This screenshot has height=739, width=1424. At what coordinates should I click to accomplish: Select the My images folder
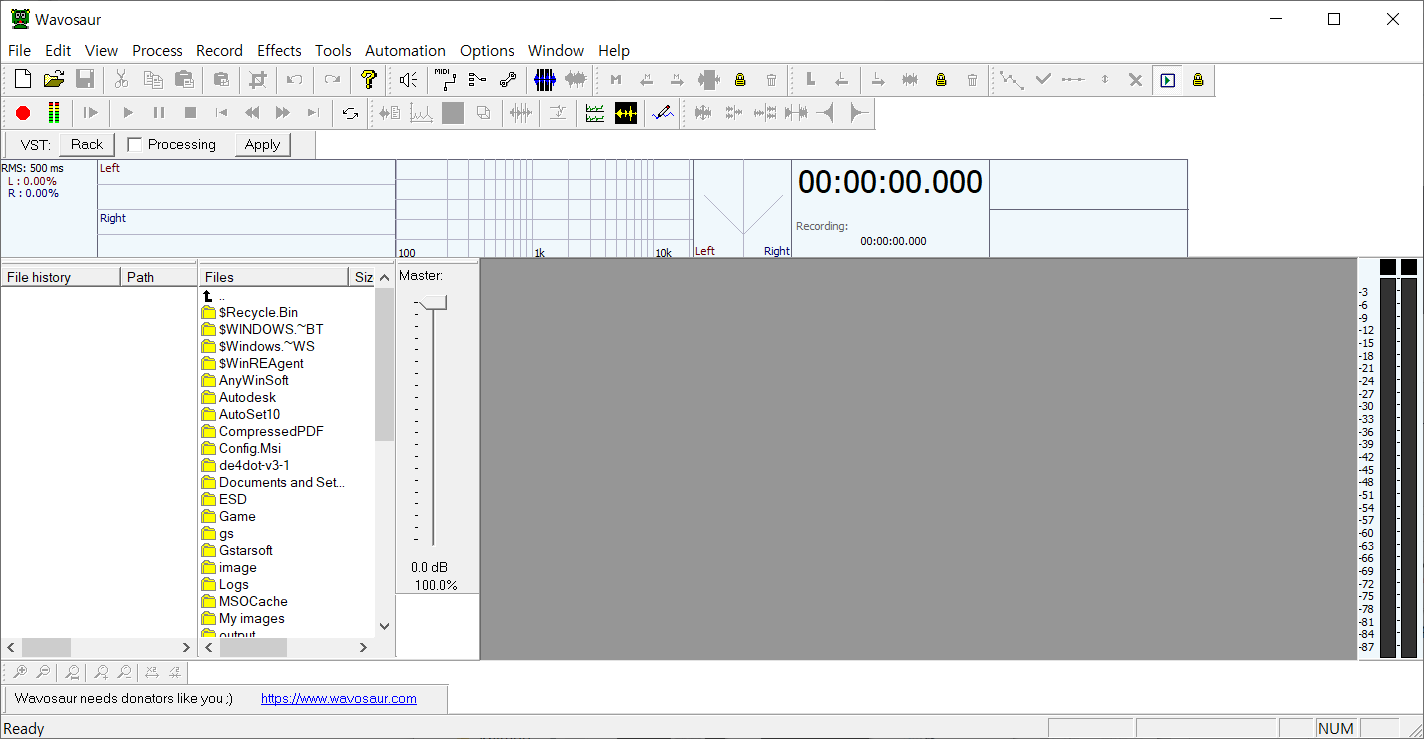pyautogui.click(x=243, y=619)
